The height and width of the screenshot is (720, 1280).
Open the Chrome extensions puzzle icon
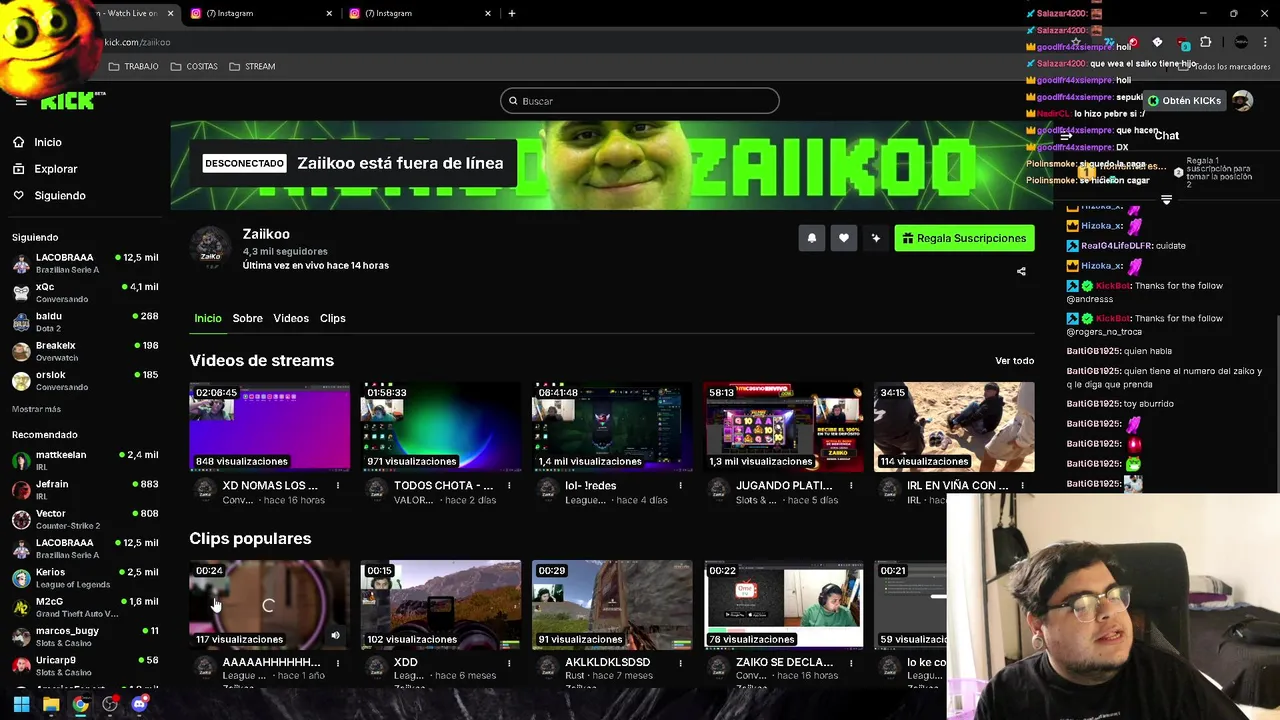coord(1205,42)
